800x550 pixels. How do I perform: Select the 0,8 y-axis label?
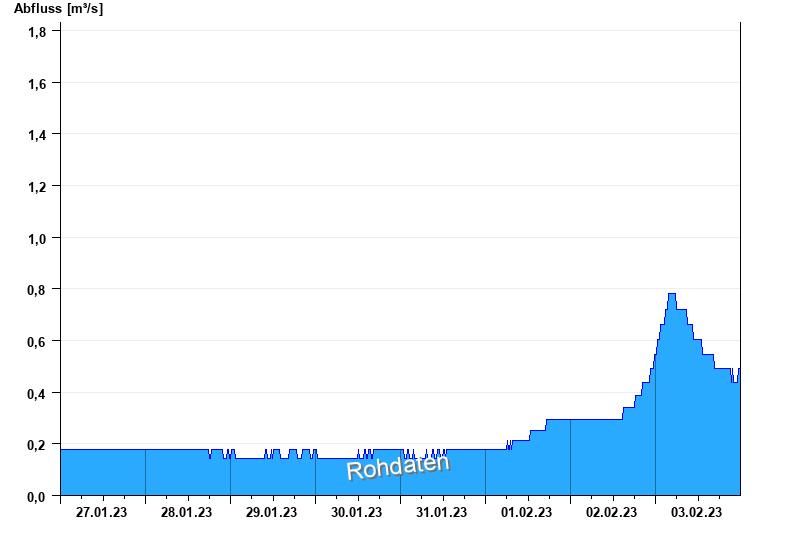coord(37,290)
